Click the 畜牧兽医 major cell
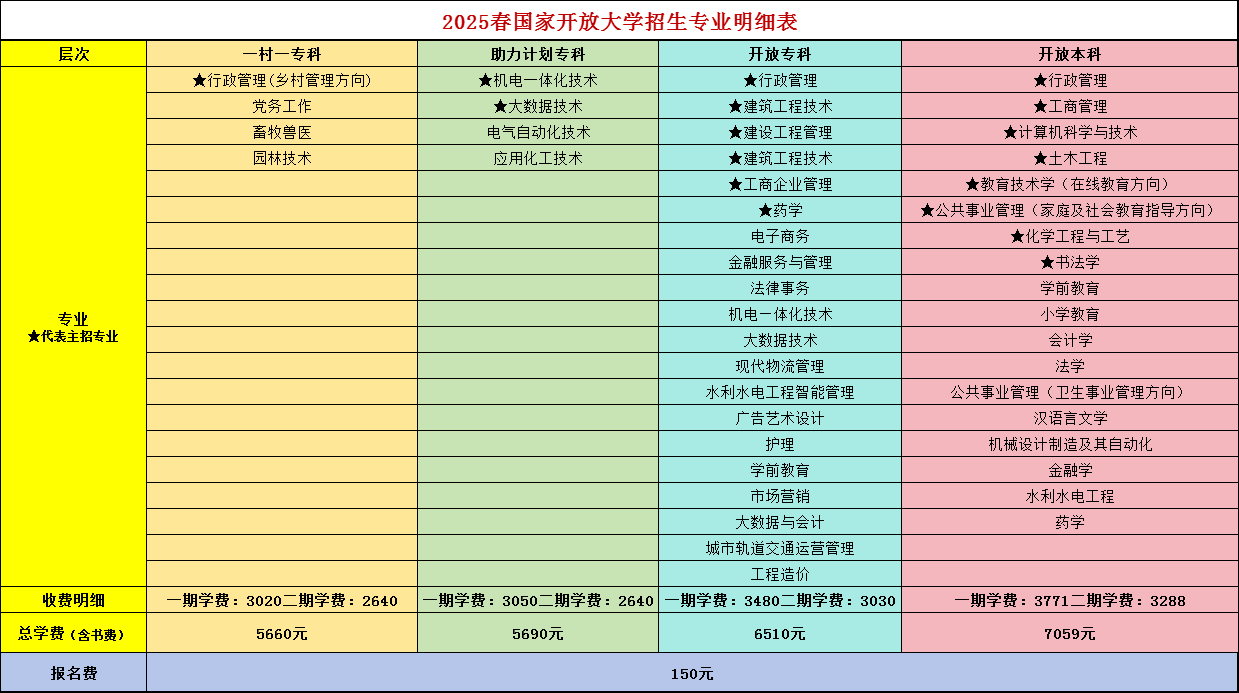 pyautogui.click(x=282, y=132)
